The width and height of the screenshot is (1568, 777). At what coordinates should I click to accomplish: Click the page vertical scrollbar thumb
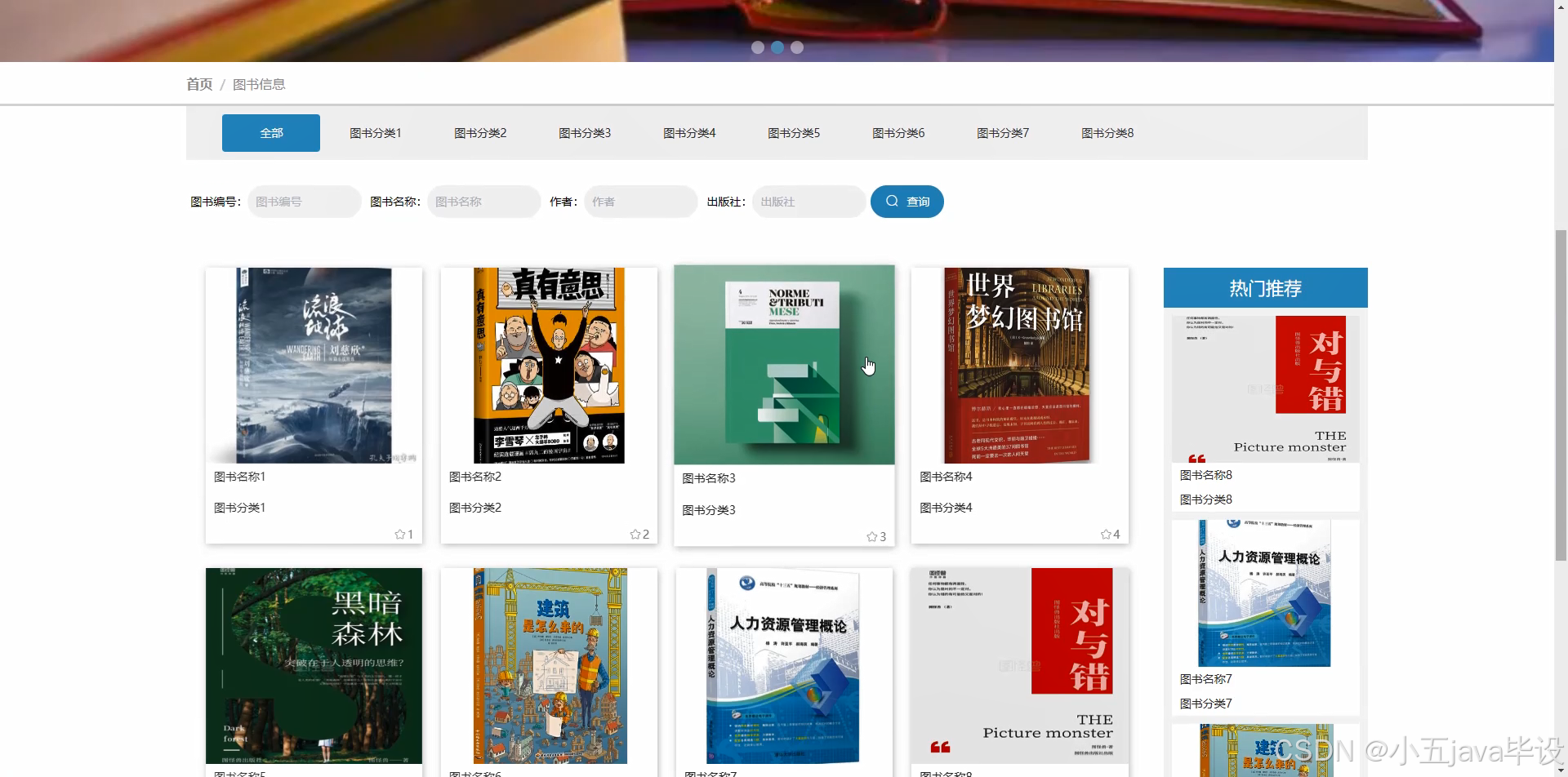click(1561, 395)
